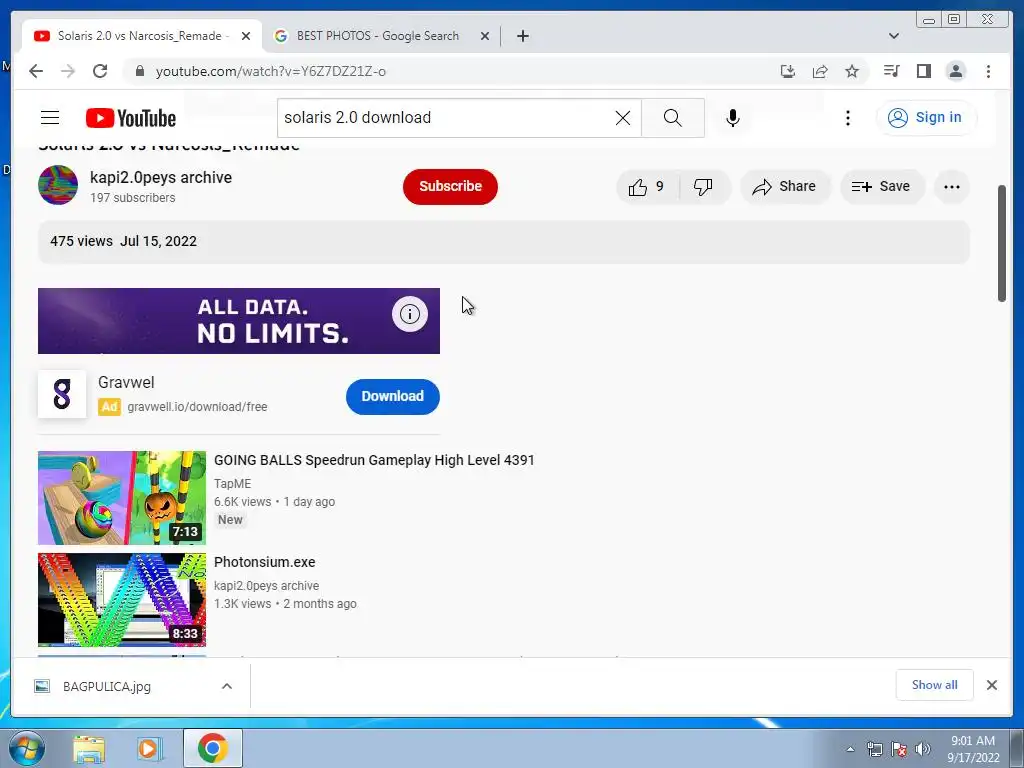Open kapi2.0peys archive channel avatar
This screenshot has height=768, width=1024.
[58, 185]
